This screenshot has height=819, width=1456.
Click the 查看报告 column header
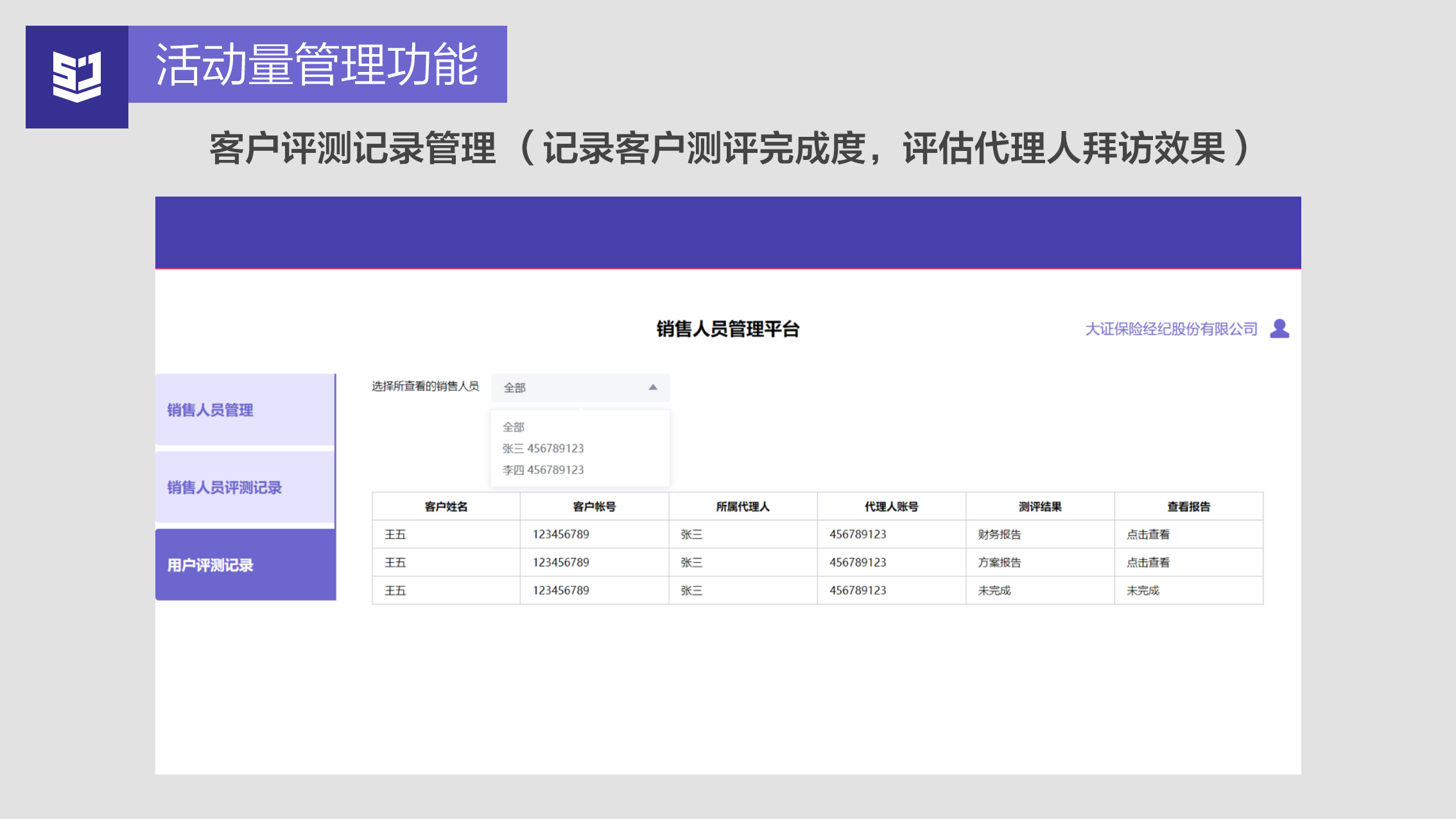pos(1188,507)
